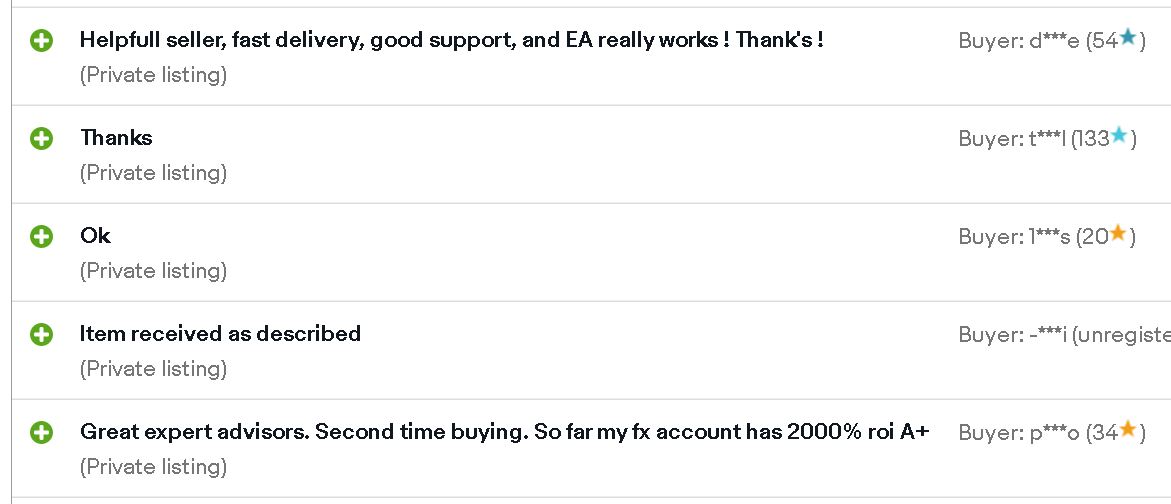Click positive feedback icon beside "Helpfull seller" review
Viewport: 1171px width, 504px height.
click(41, 41)
